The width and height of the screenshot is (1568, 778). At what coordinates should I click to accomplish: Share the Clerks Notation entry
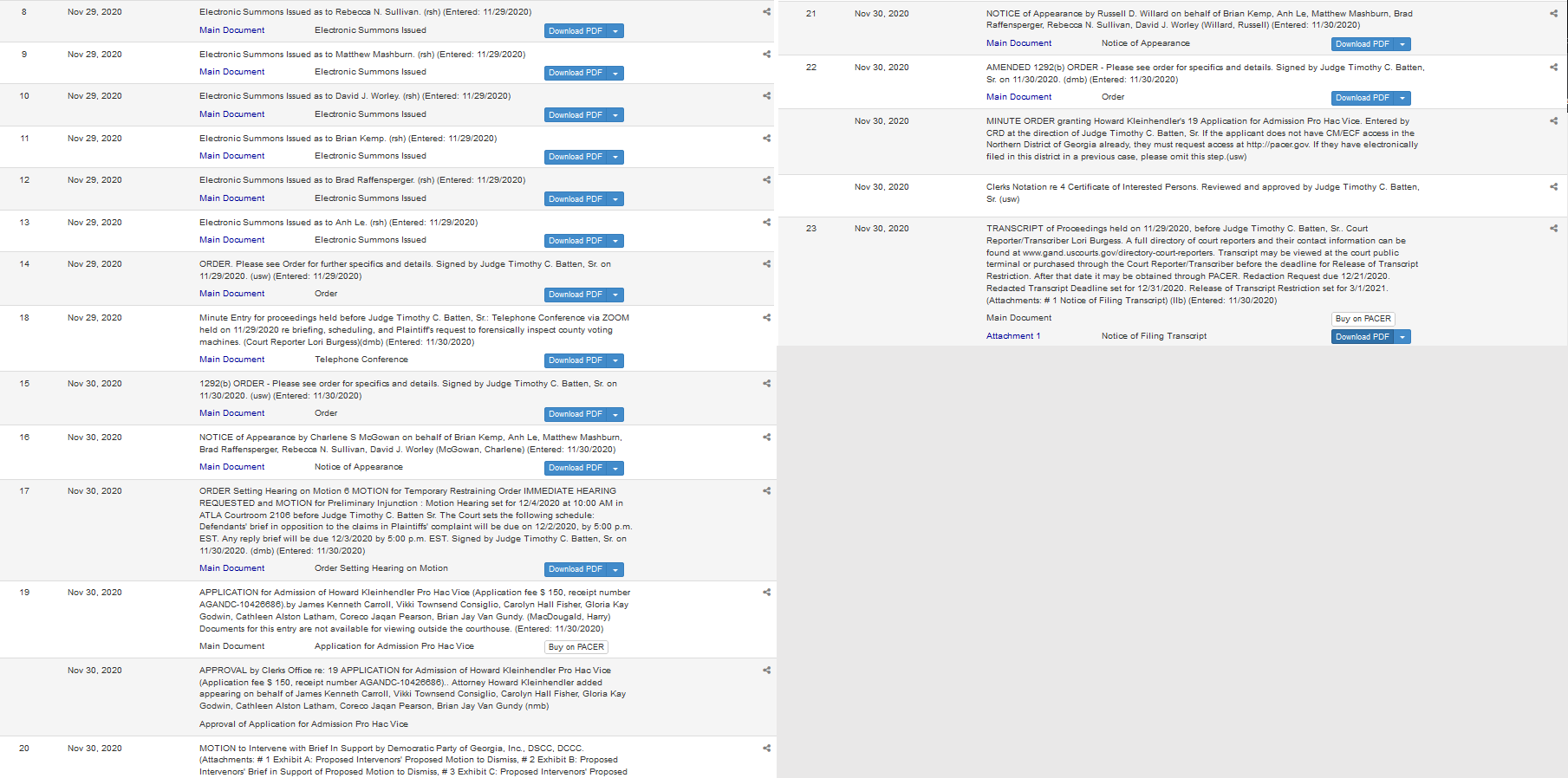click(1553, 186)
